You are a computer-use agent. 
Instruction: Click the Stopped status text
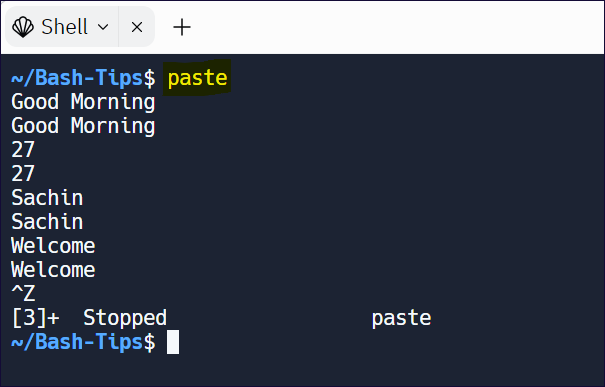pos(125,318)
